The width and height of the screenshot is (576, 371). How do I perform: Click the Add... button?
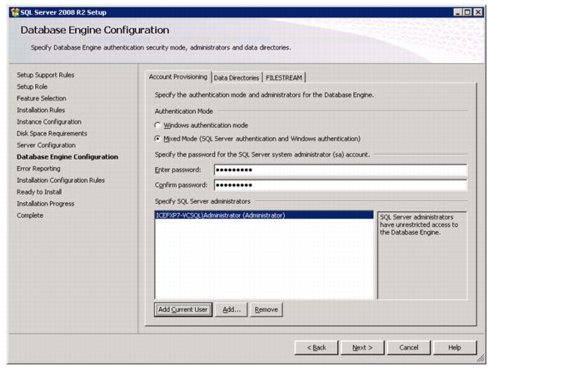click(231, 310)
